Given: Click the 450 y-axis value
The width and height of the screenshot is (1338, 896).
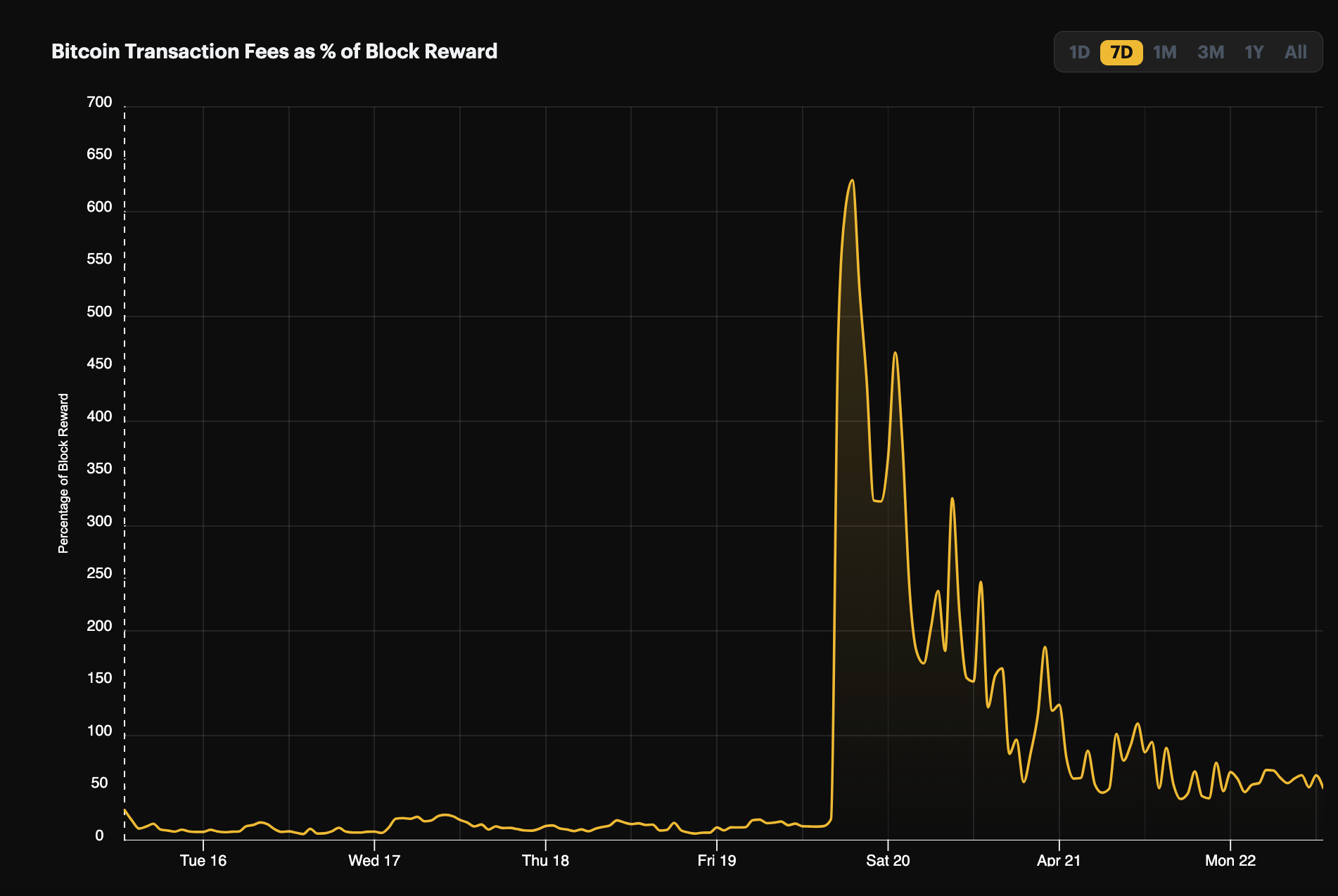Looking at the screenshot, I should click(x=99, y=364).
